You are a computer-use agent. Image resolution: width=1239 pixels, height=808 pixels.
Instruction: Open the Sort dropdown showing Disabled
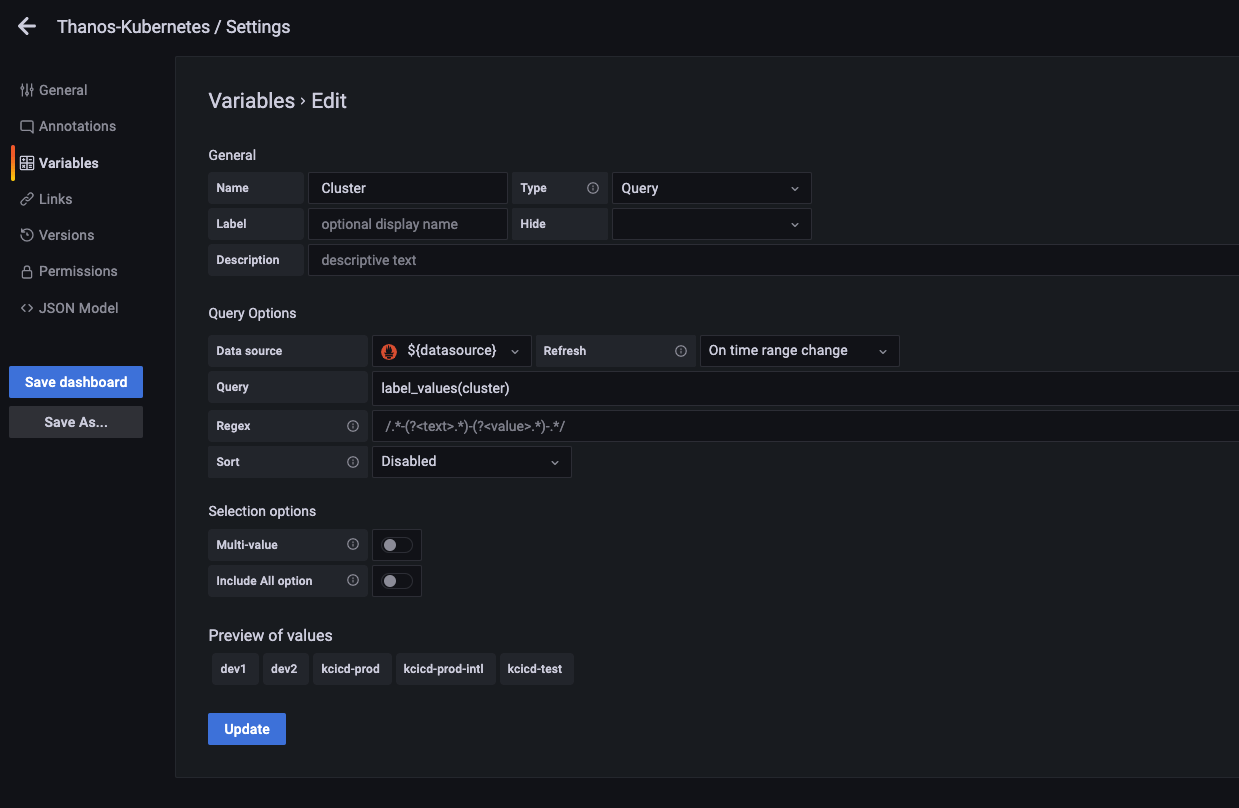471,462
